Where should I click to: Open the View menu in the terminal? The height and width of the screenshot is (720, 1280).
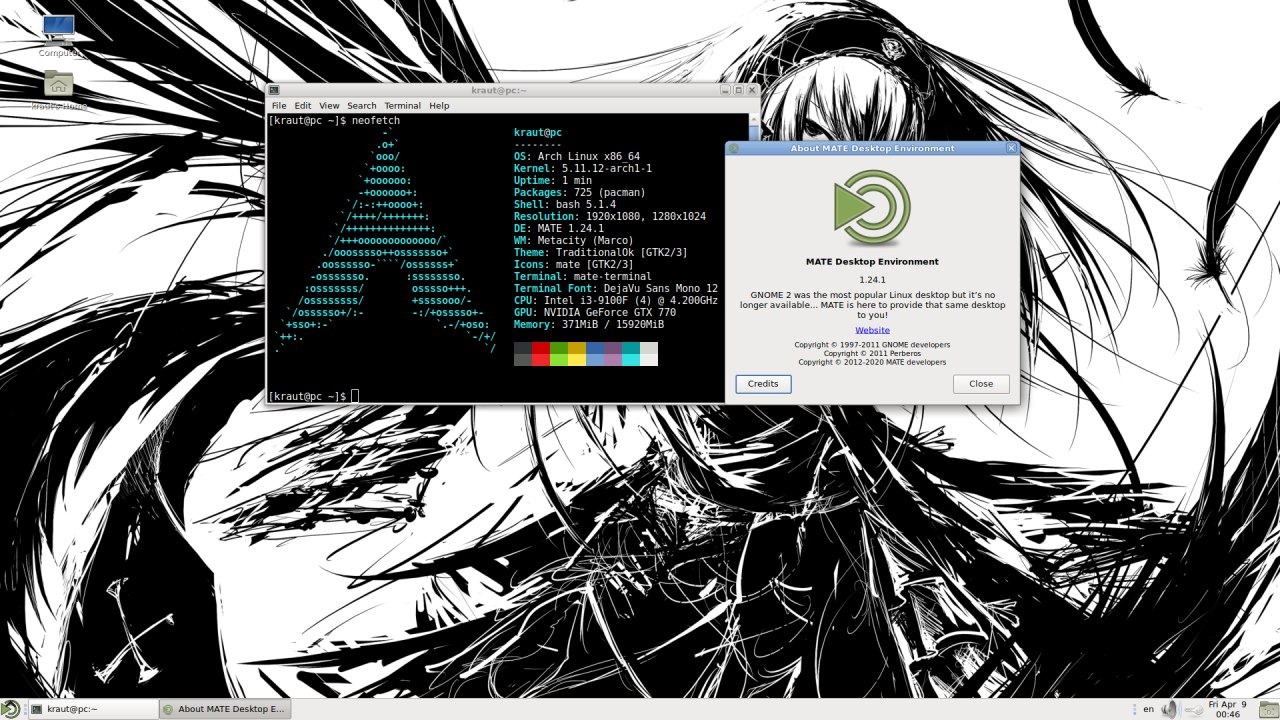pyautogui.click(x=329, y=105)
